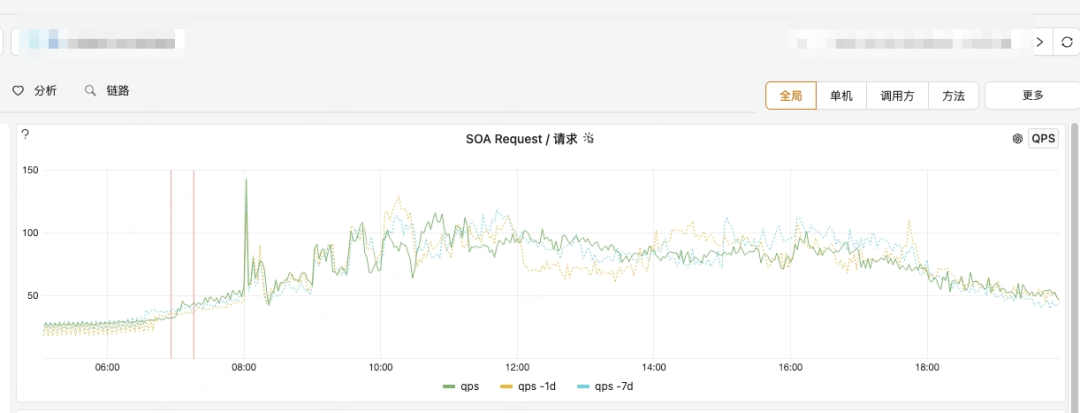Open the help question mark on chart panel
This screenshot has width=1080, height=413.
[x=25, y=134]
